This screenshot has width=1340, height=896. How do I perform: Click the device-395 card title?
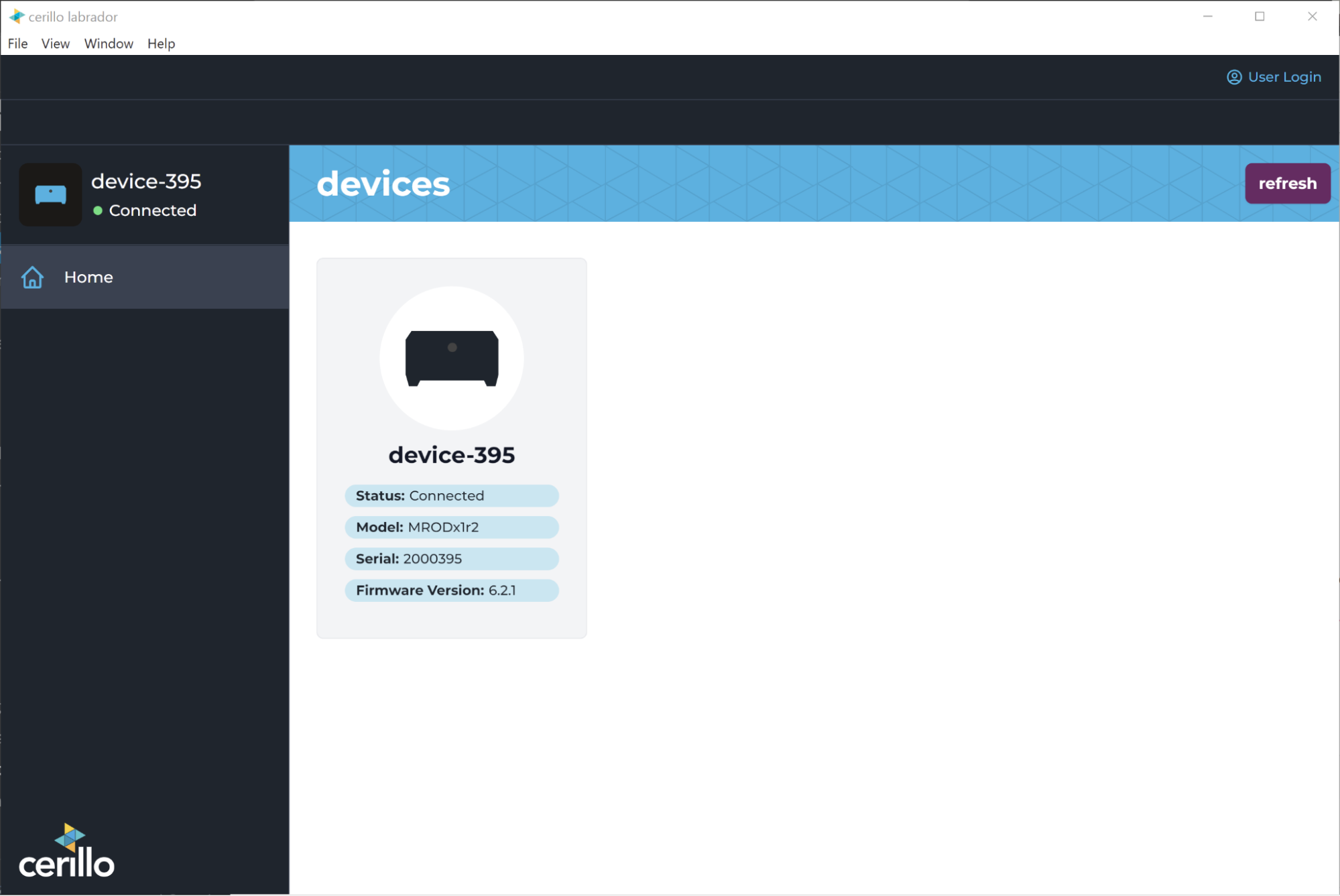click(x=451, y=455)
